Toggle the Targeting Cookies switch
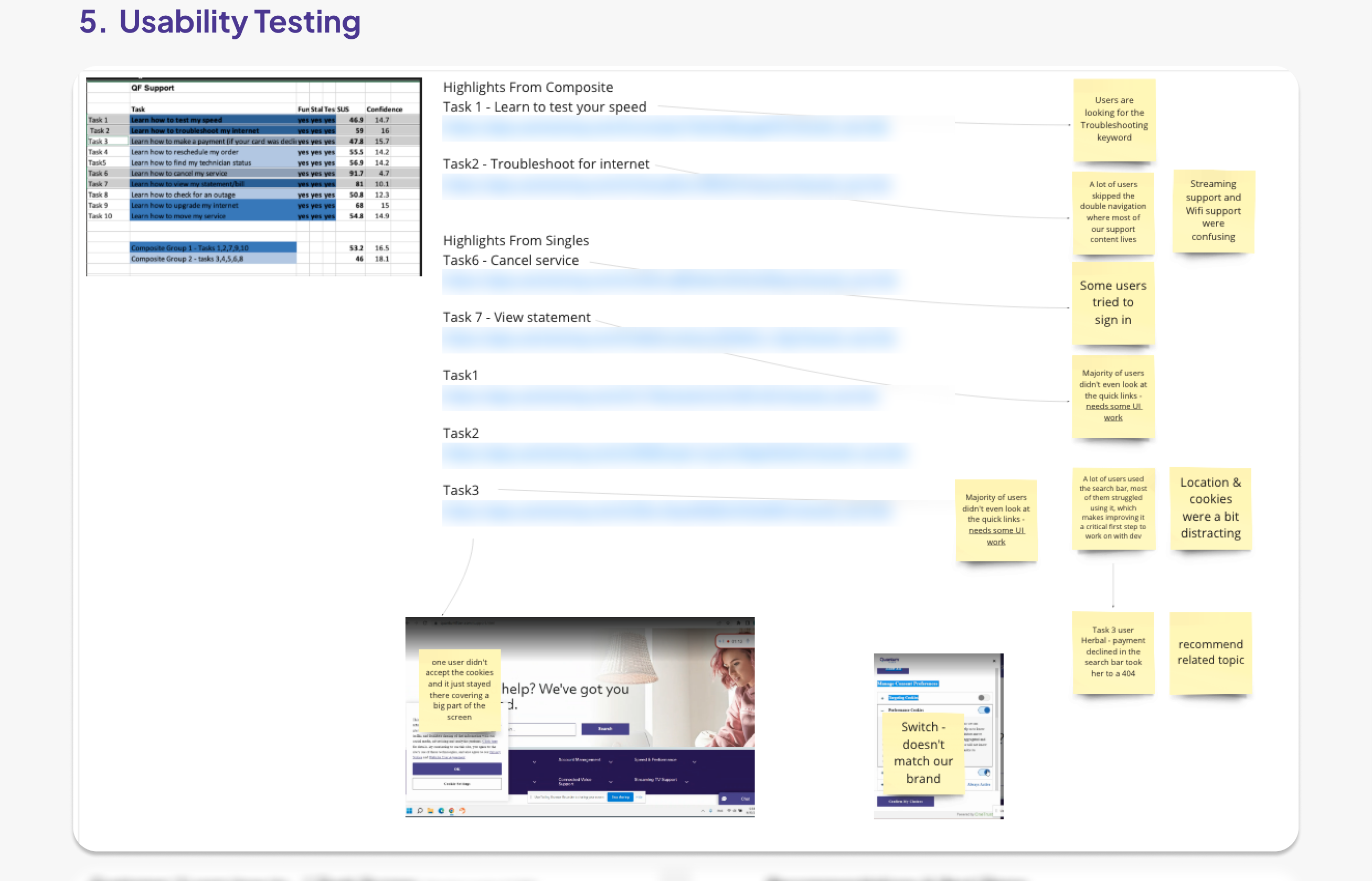1372x881 pixels. [983, 698]
